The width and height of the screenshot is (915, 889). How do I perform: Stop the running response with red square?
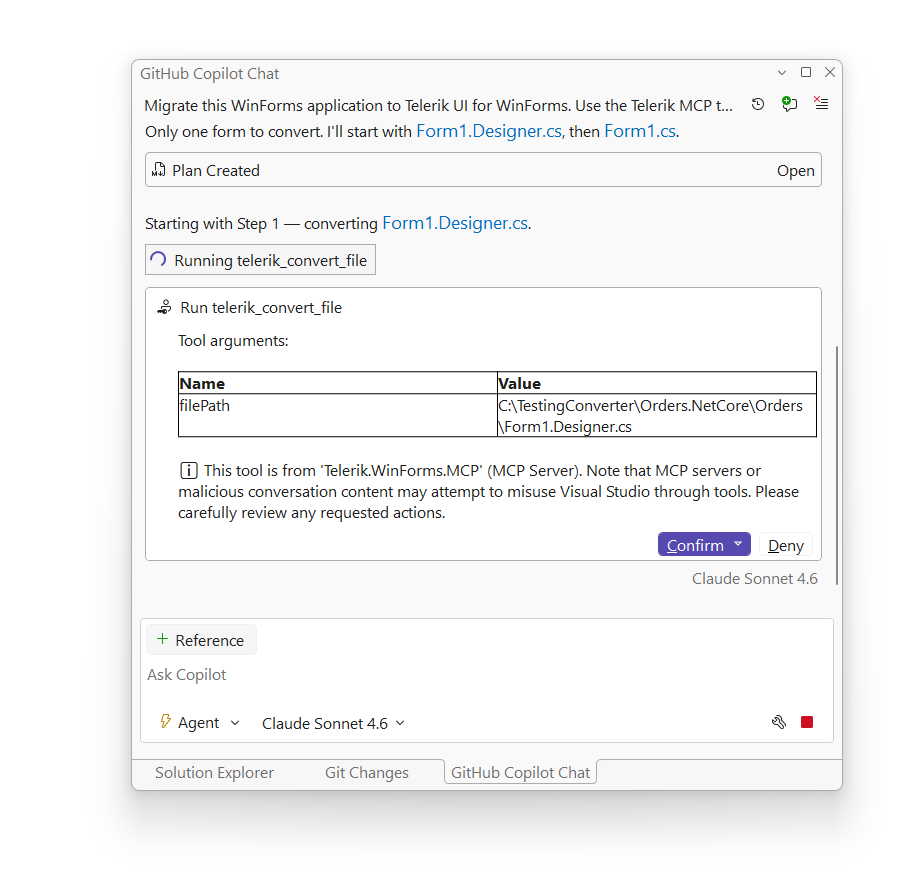click(x=807, y=722)
